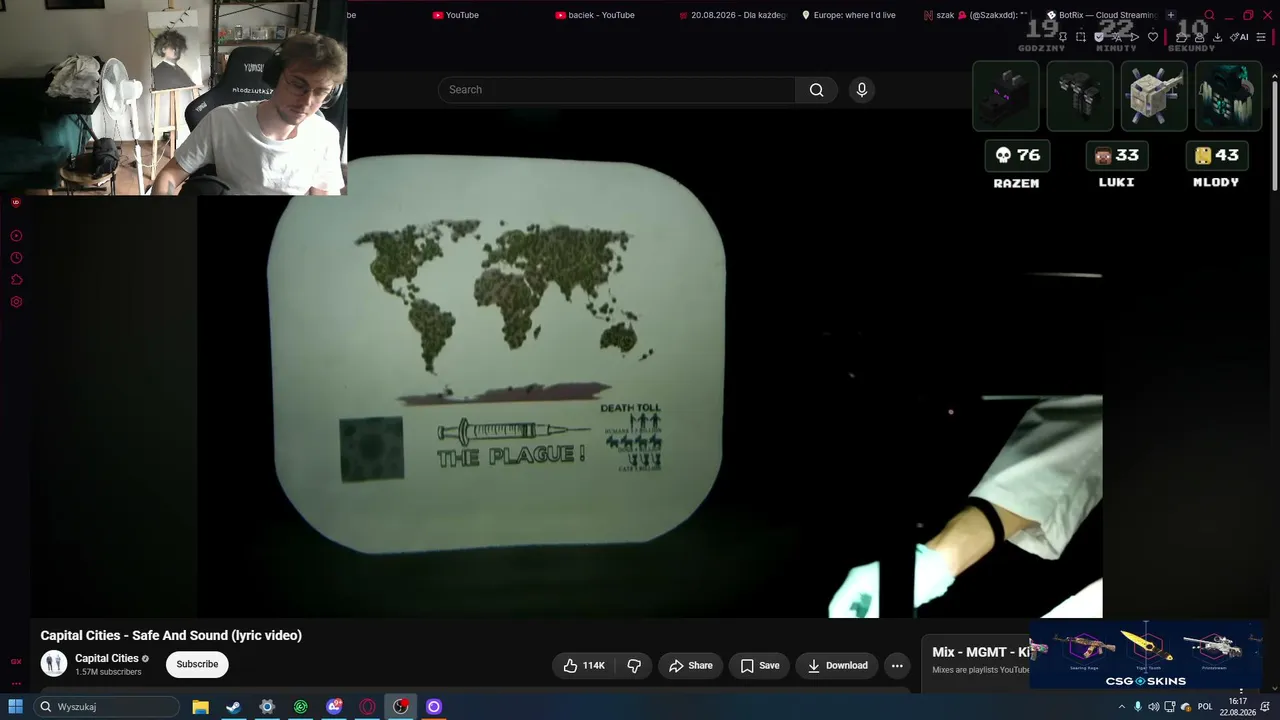
Task: Open Opera browser from the taskbar
Action: [367, 707]
